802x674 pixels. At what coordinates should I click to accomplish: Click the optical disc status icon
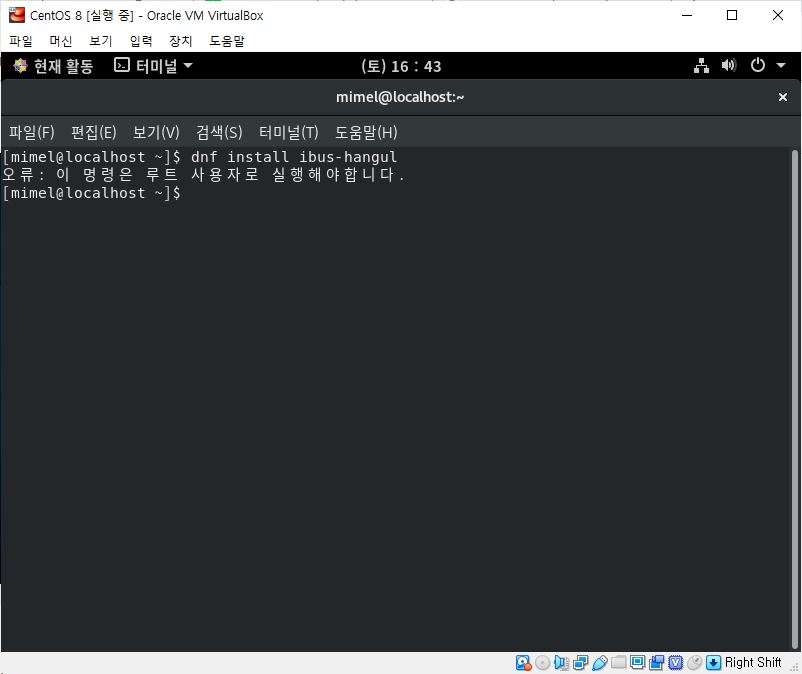[542, 663]
